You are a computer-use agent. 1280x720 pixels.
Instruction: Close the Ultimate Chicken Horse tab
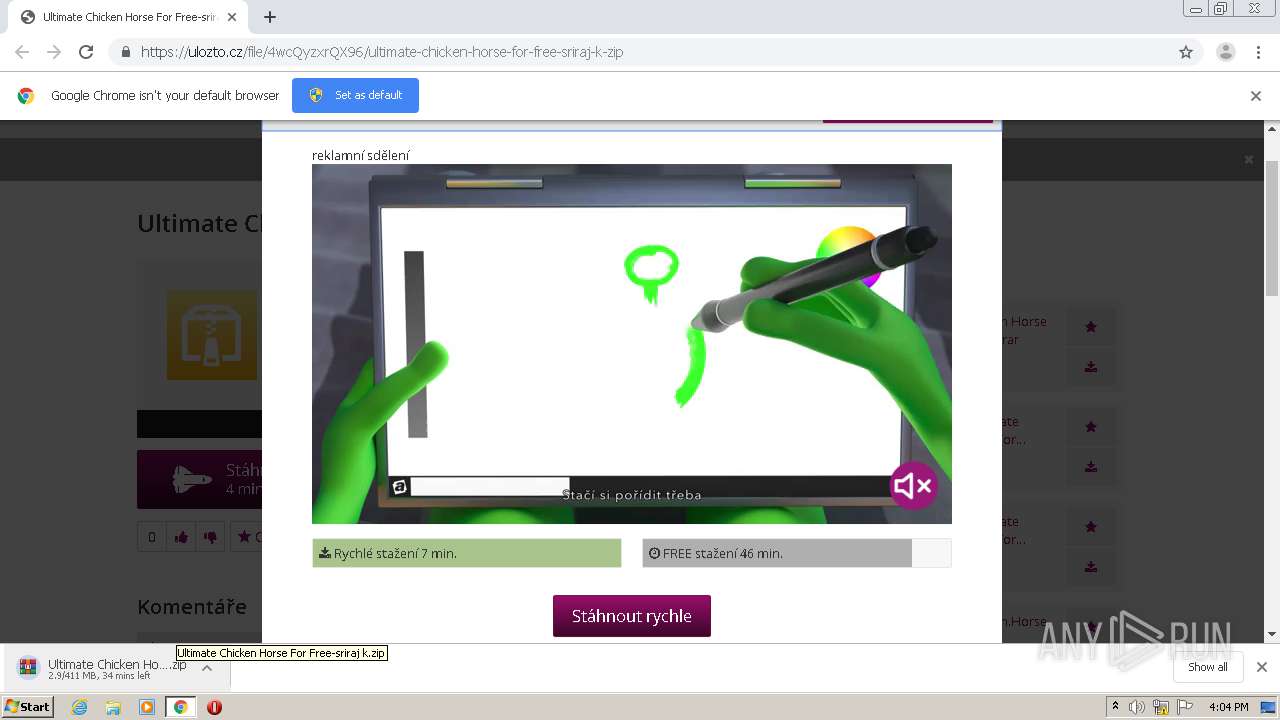233,17
